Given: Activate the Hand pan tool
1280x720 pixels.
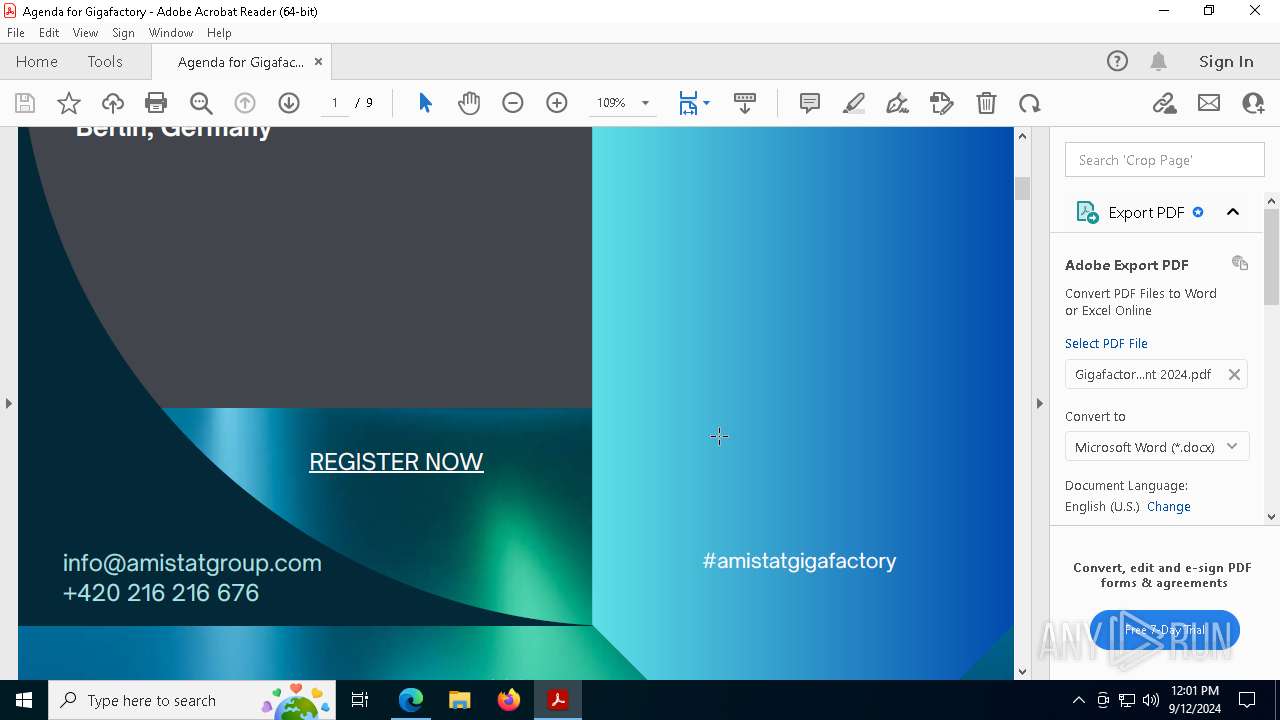Looking at the screenshot, I should 469,103.
